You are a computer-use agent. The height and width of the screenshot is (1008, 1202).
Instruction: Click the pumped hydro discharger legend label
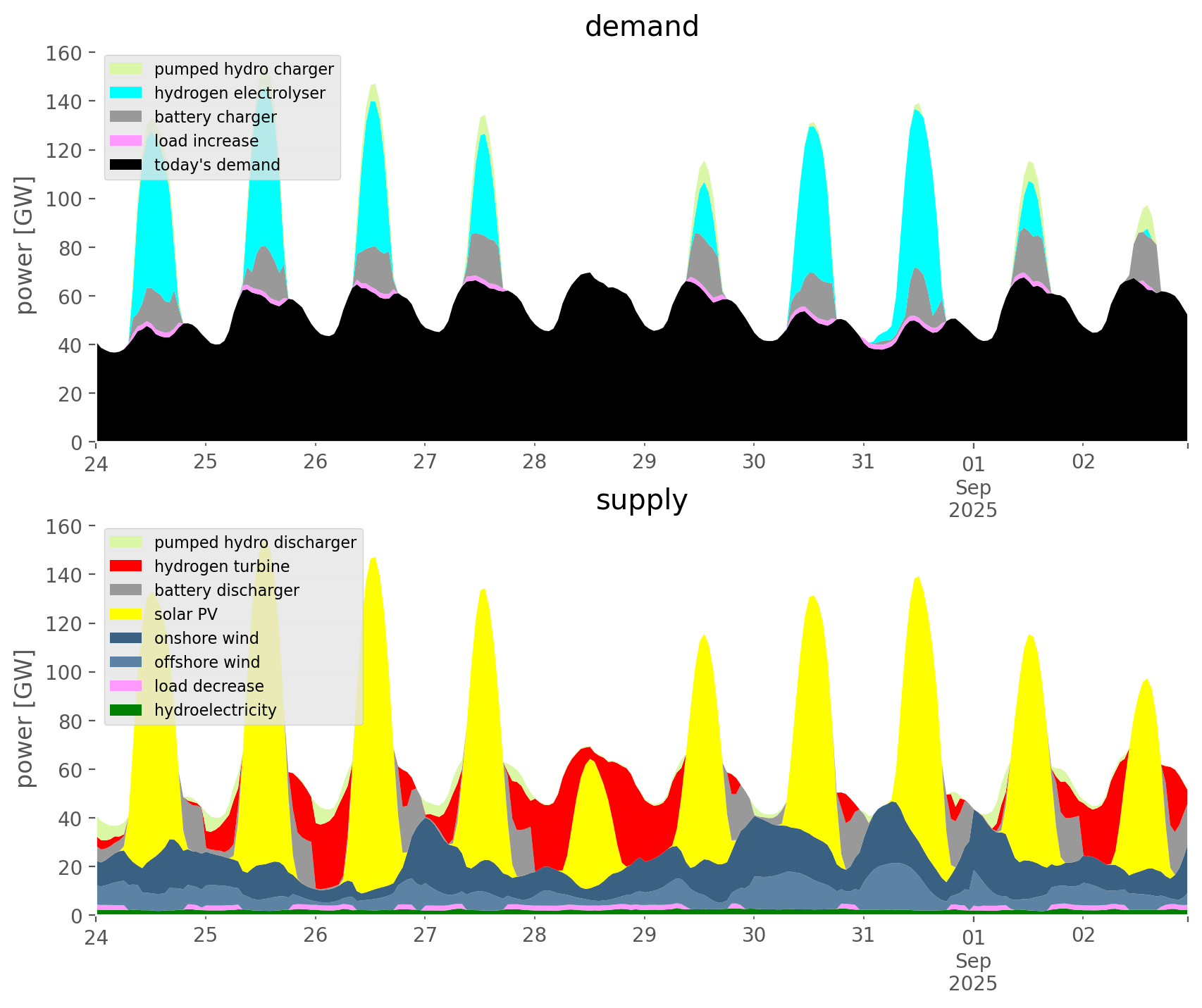click(255, 542)
